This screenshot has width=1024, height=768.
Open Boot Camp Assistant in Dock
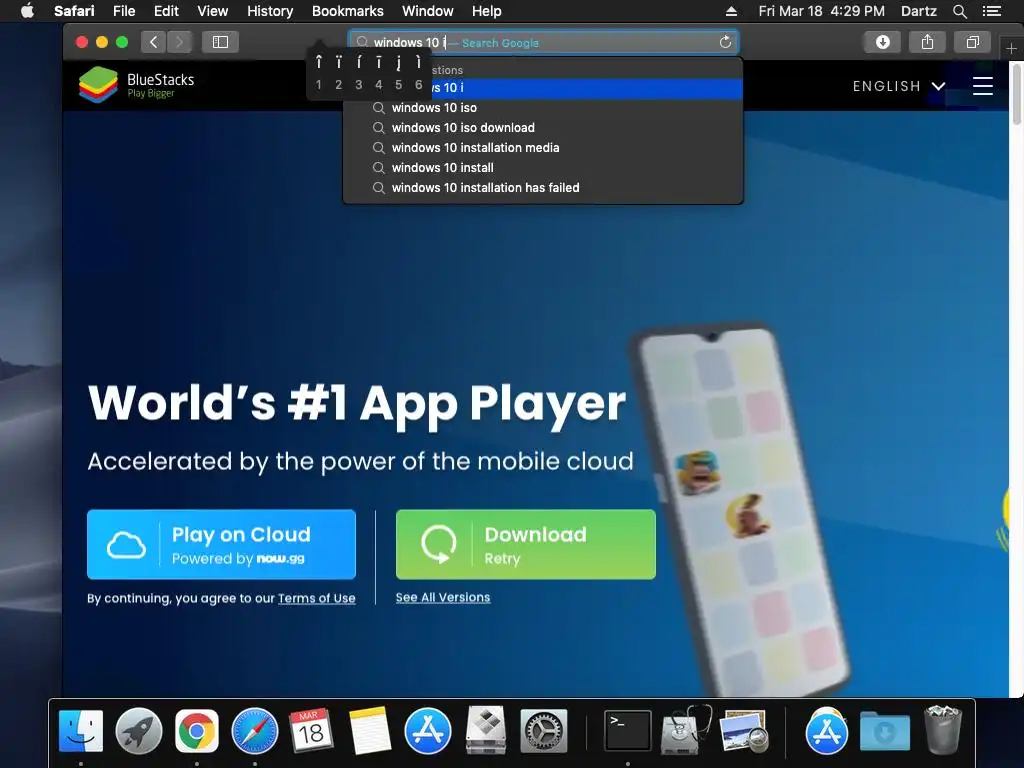tap(485, 730)
